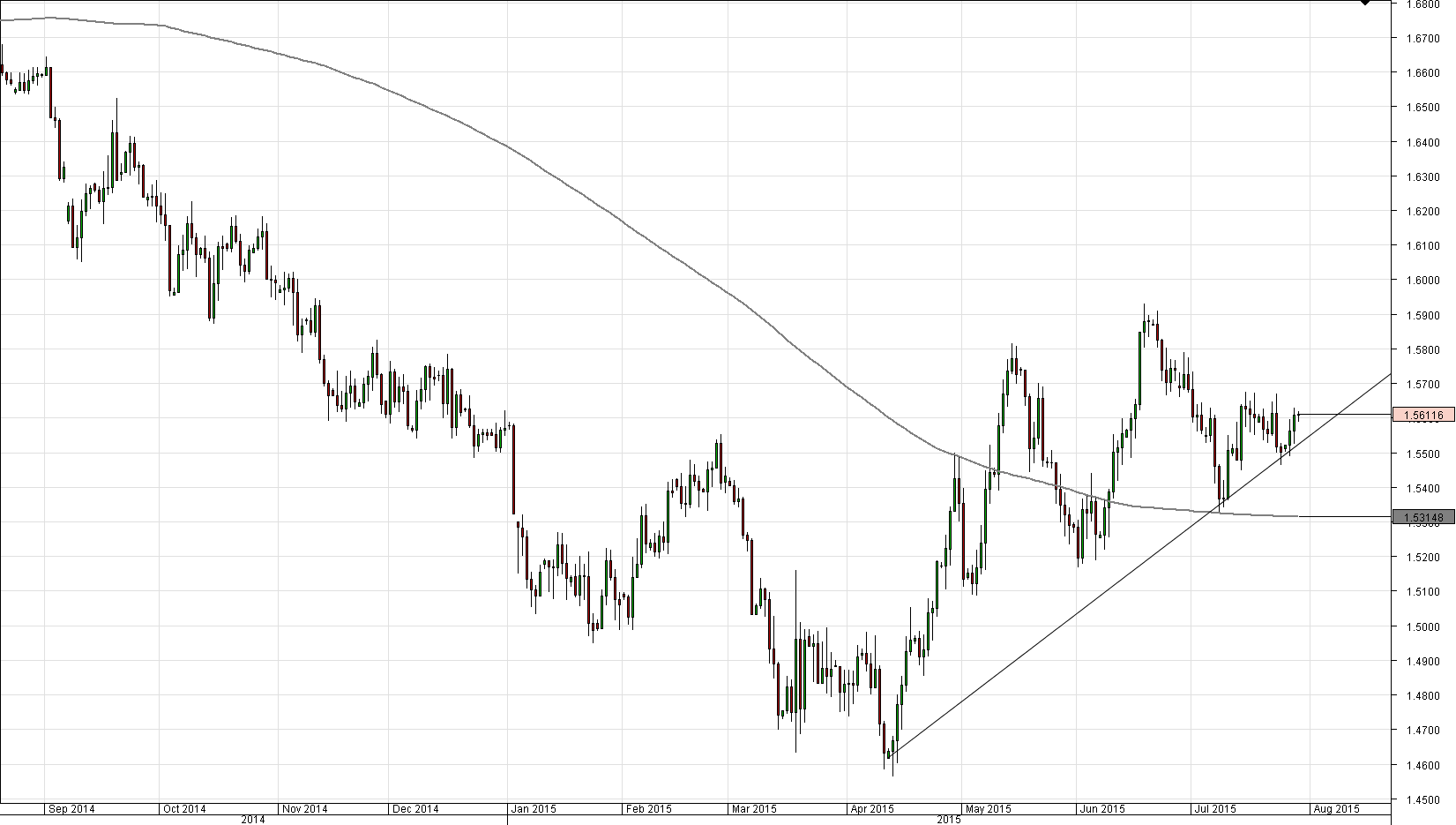Select the Jul 2015 label on the time axis

point(1215,808)
